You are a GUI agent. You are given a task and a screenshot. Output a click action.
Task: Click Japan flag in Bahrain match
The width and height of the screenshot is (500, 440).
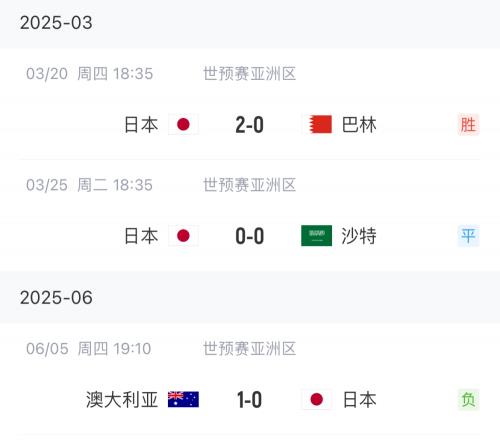(x=183, y=124)
